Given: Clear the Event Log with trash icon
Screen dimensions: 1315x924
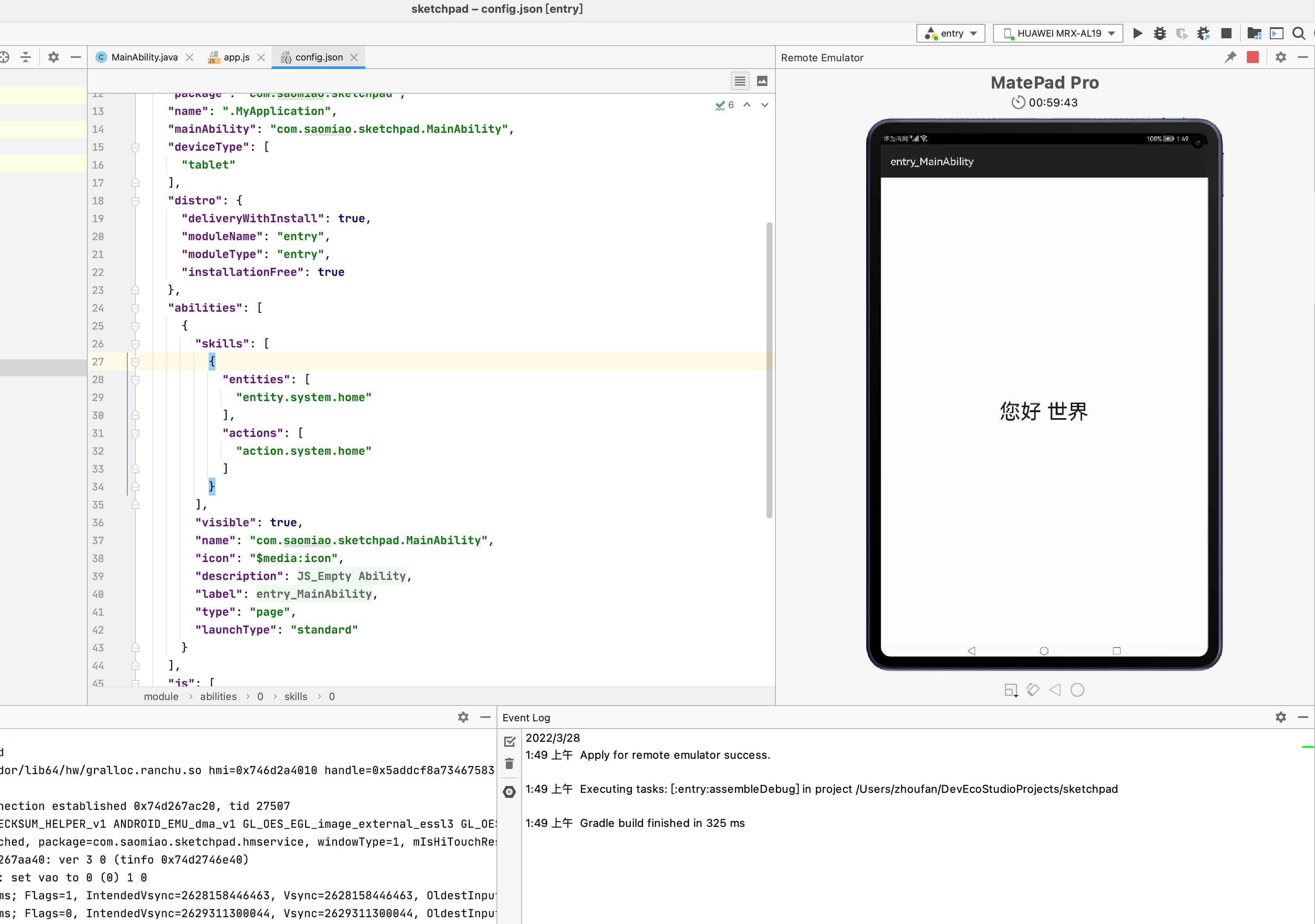Looking at the screenshot, I should coord(509,763).
